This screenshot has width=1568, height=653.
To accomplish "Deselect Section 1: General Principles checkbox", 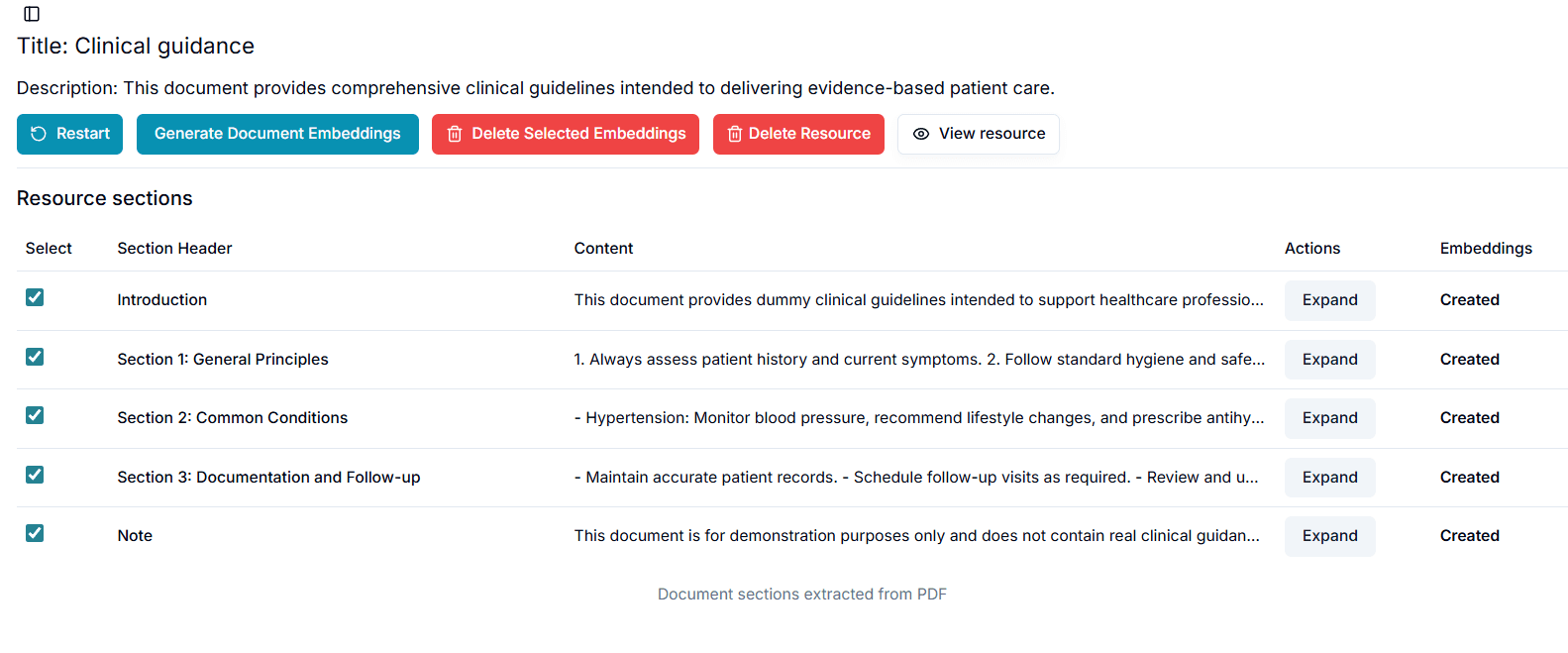I will tap(35, 356).
